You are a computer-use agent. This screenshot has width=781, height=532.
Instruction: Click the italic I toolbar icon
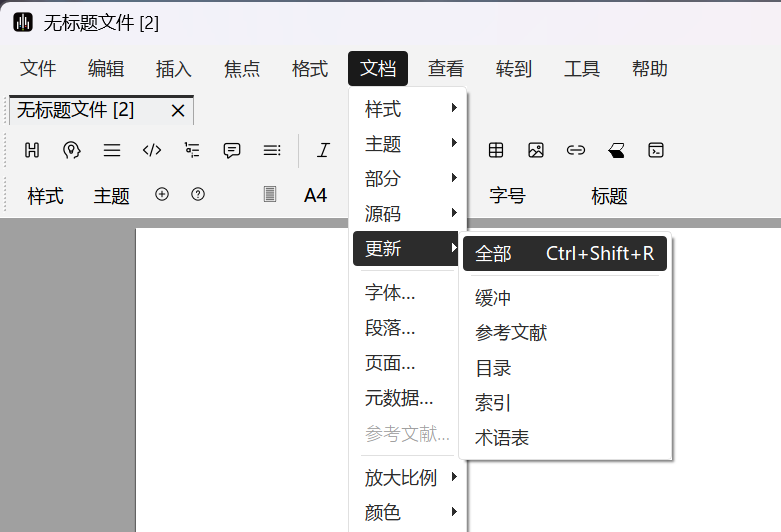coord(323,150)
